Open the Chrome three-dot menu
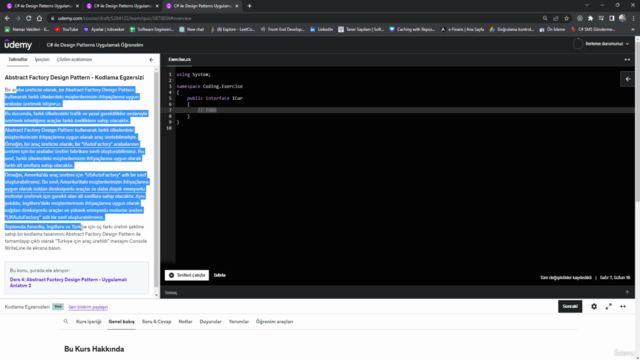640x360 pixels. [633, 18]
